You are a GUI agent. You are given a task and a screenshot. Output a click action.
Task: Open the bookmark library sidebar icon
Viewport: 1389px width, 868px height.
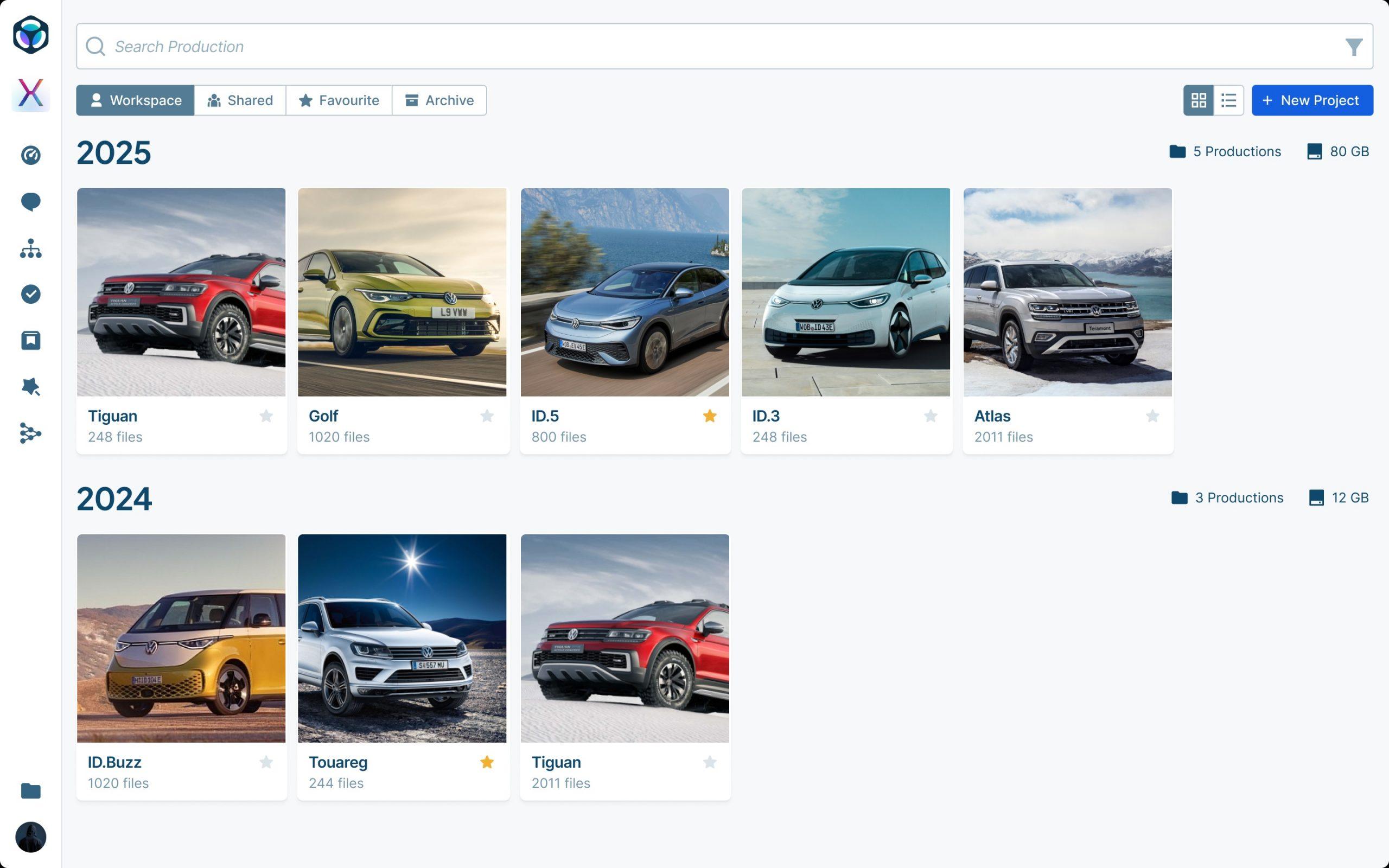coord(30,341)
